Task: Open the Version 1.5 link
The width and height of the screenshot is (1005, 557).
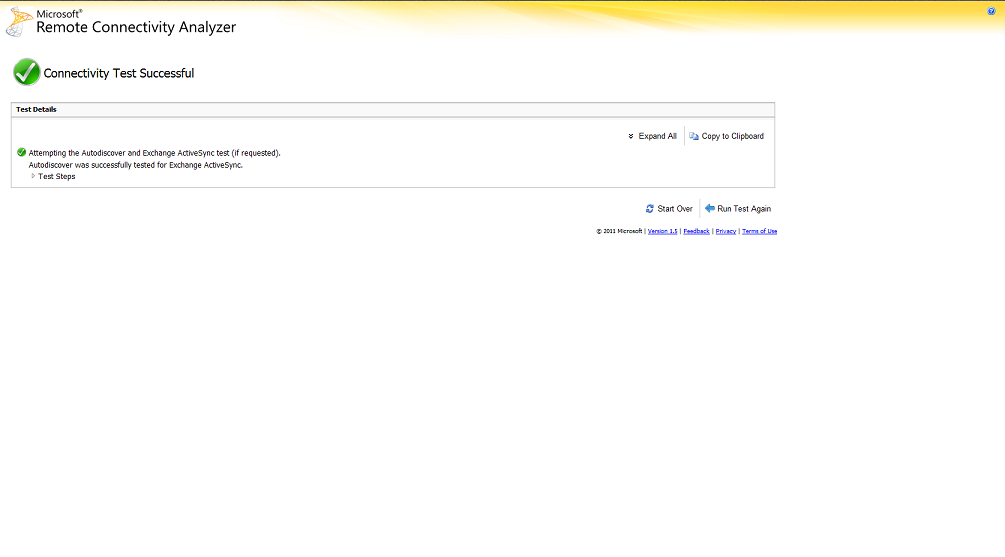Action: 662,231
